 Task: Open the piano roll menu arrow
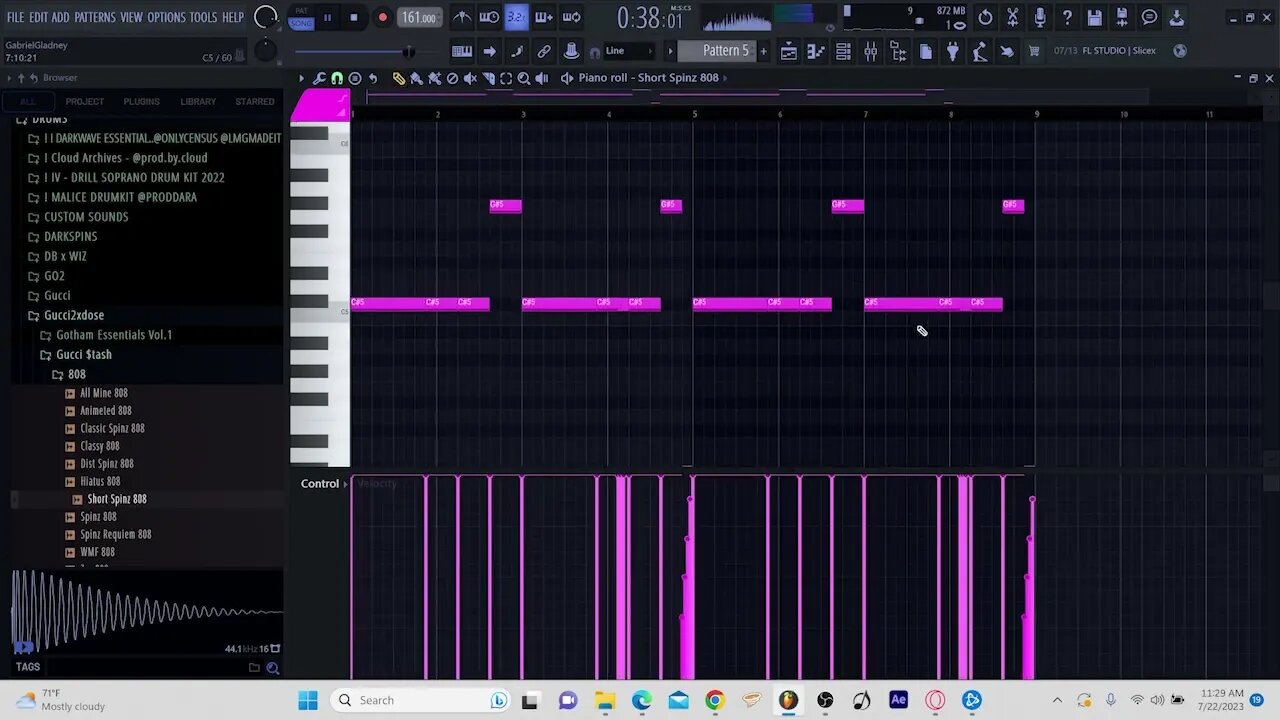click(x=301, y=78)
